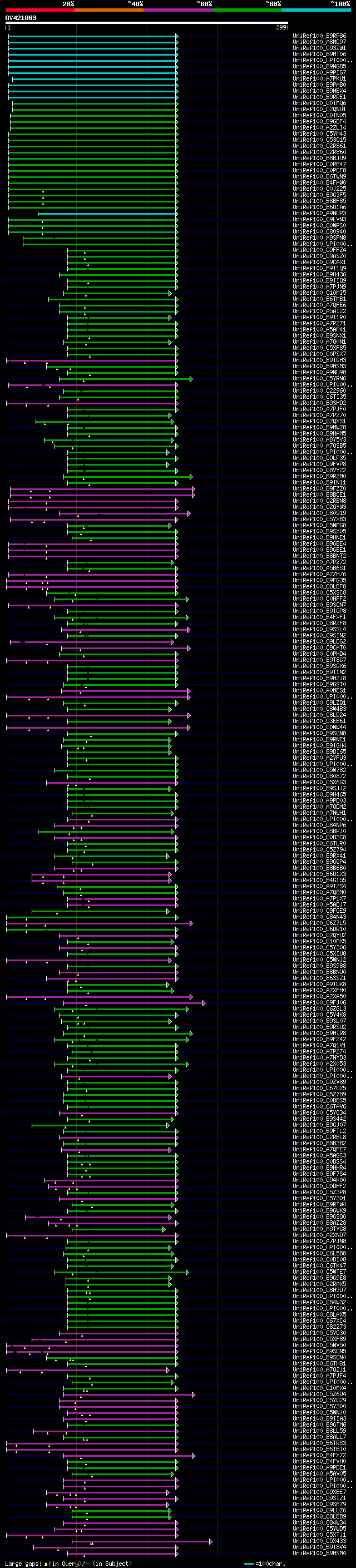Select the UniRef100_Q53Q15 label

pyautogui.click(x=319, y=140)
